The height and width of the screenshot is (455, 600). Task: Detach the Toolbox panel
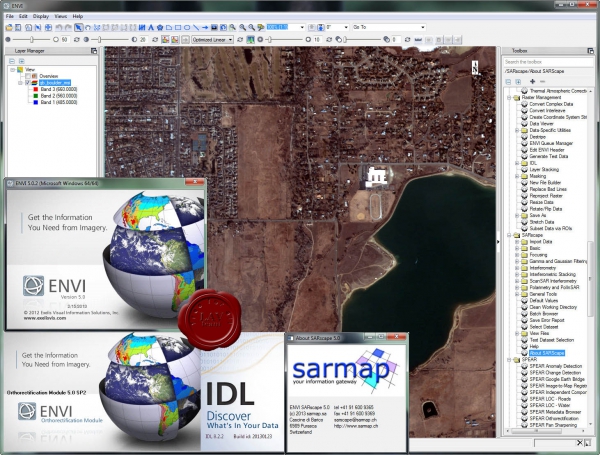pyautogui.click(x=590, y=51)
